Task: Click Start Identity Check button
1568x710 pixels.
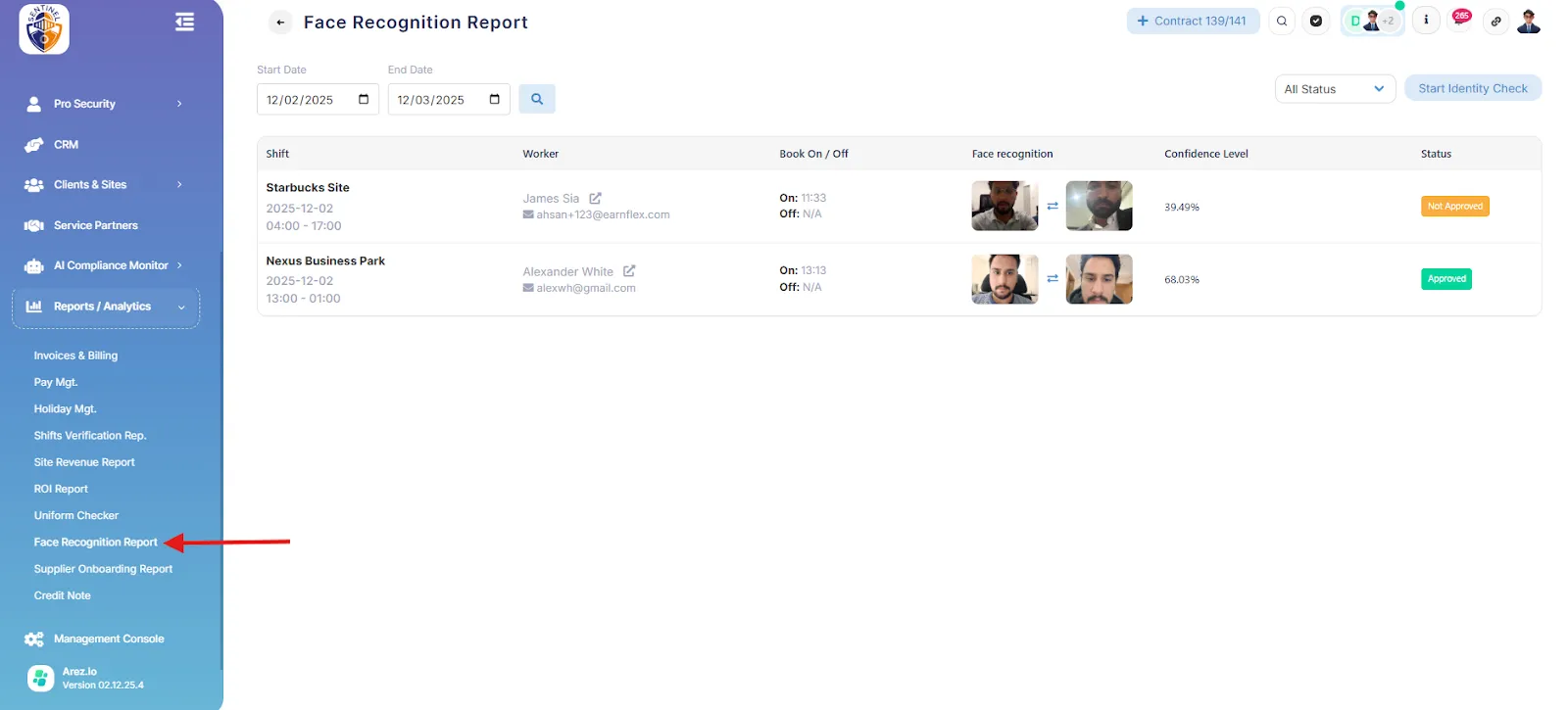Action: pos(1472,88)
